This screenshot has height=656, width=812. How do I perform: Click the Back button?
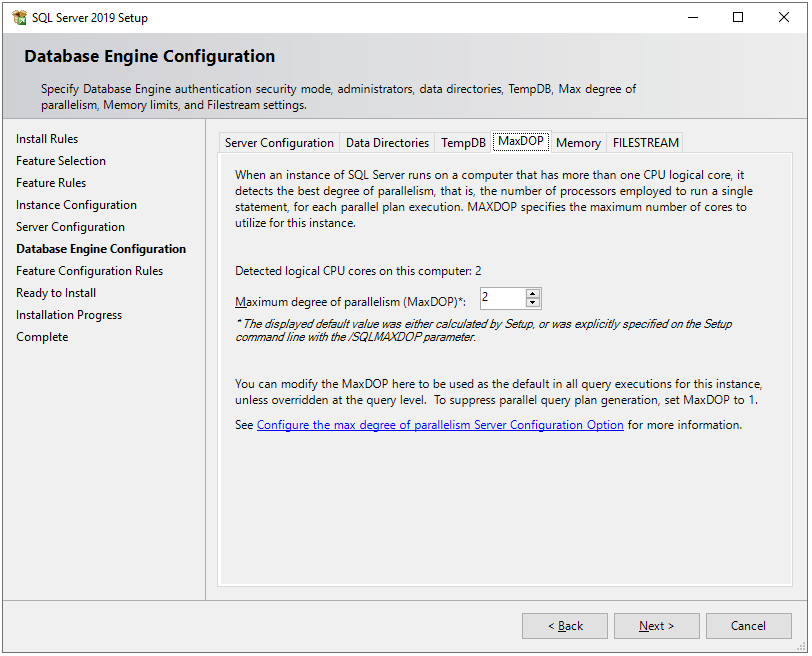click(565, 626)
